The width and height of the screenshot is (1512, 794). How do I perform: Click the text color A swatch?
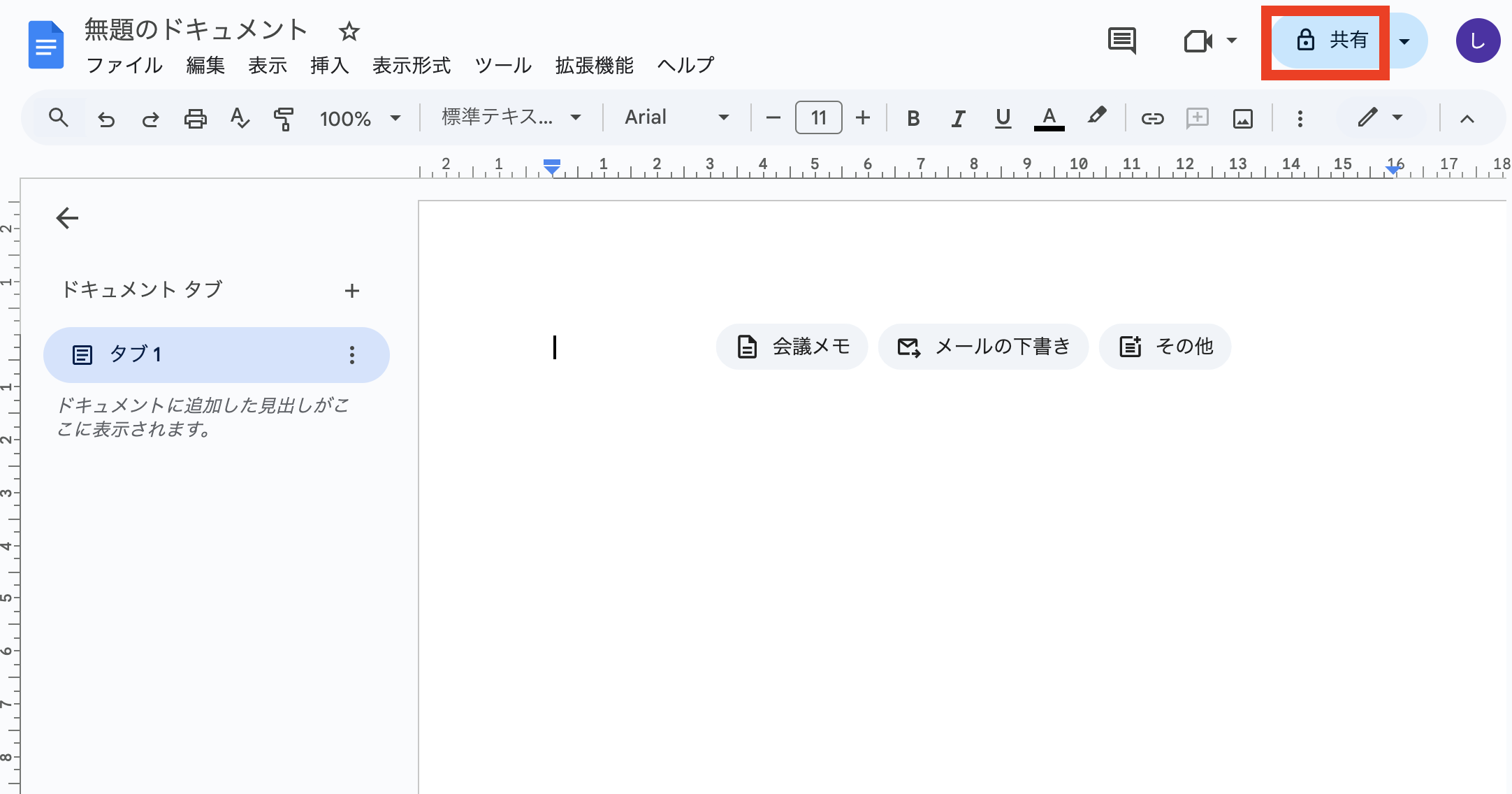point(1049,119)
